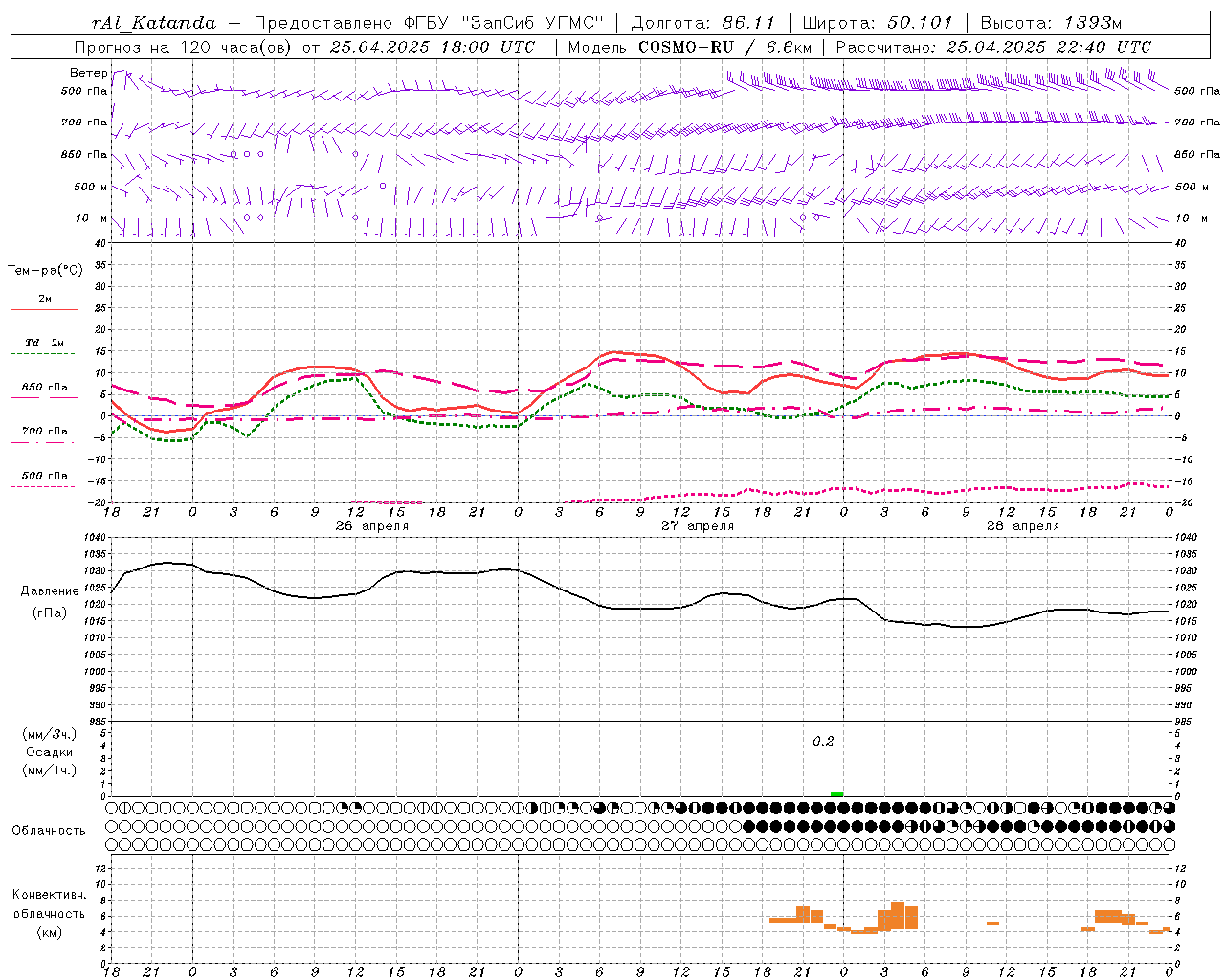Click the 850 гПа temperature legend line sample
This screenshot has width=1225, height=980.
(43, 398)
